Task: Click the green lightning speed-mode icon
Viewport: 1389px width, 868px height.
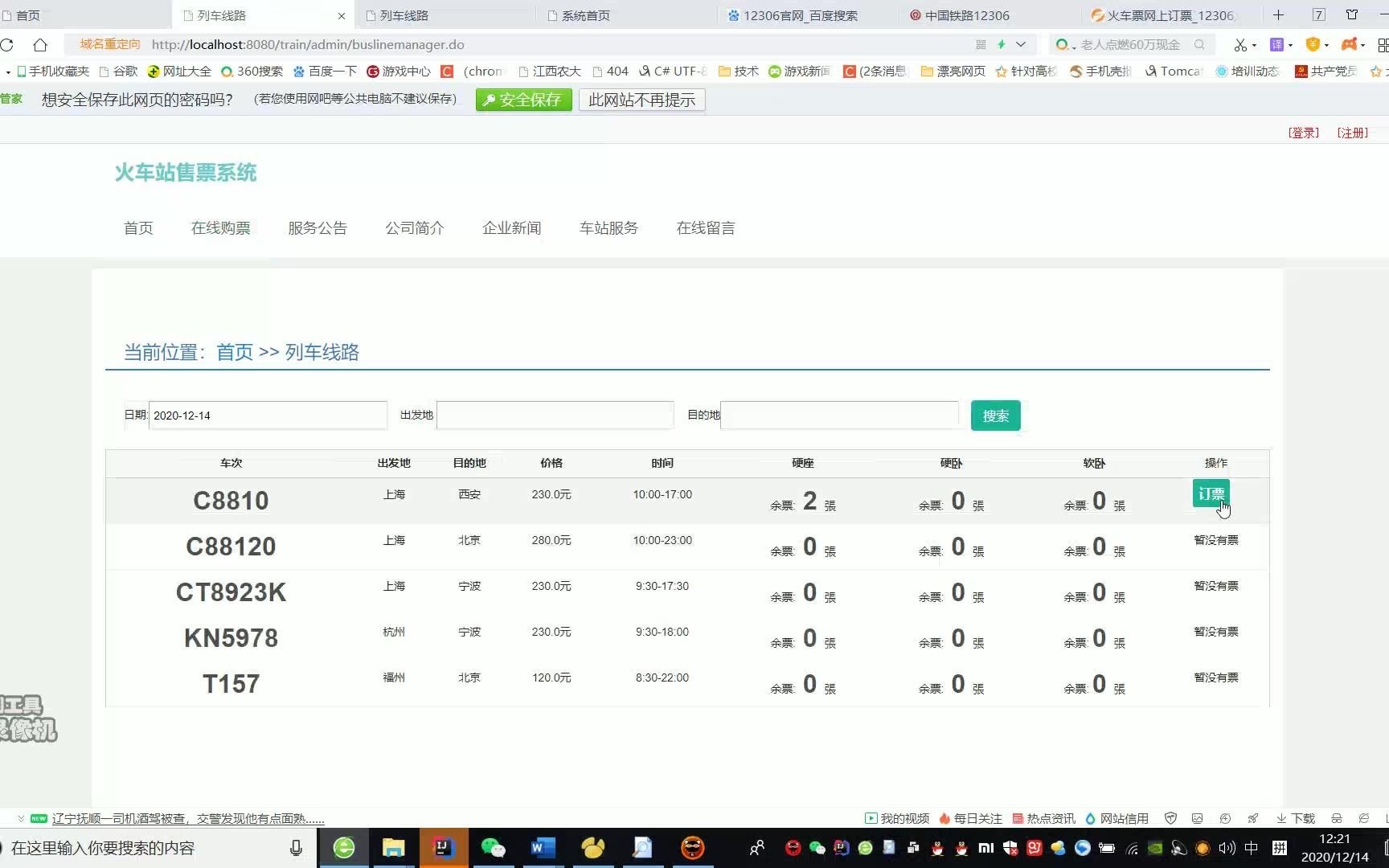Action: point(1002,45)
